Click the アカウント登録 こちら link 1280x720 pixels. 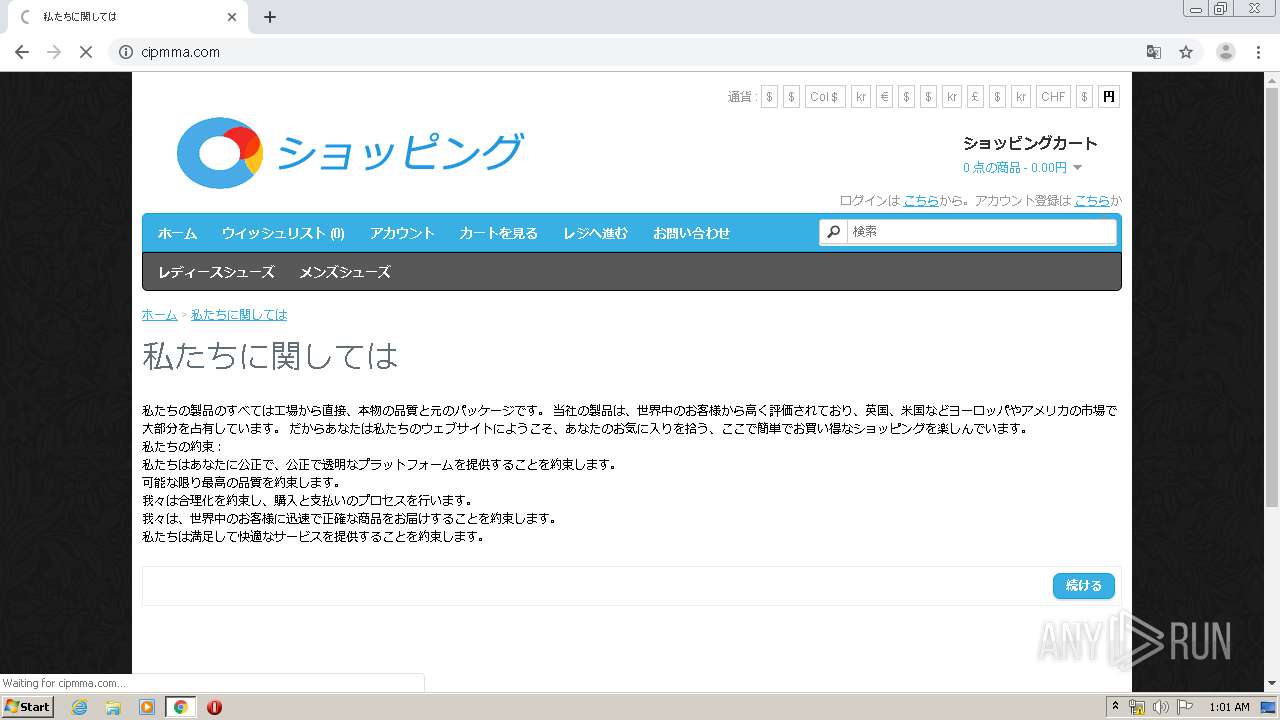click(1092, 200)
